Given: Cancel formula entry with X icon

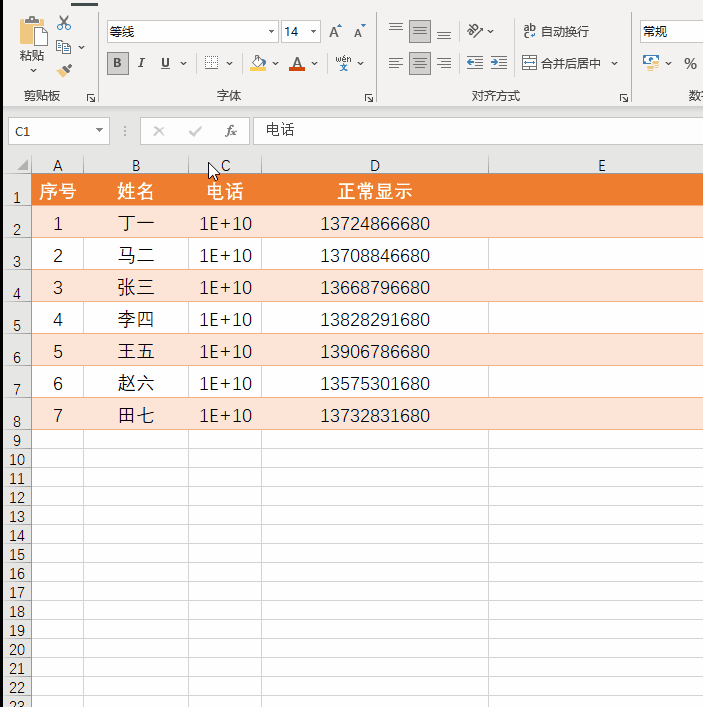Looking at the screenshot, I should click(x=159, y=131).
